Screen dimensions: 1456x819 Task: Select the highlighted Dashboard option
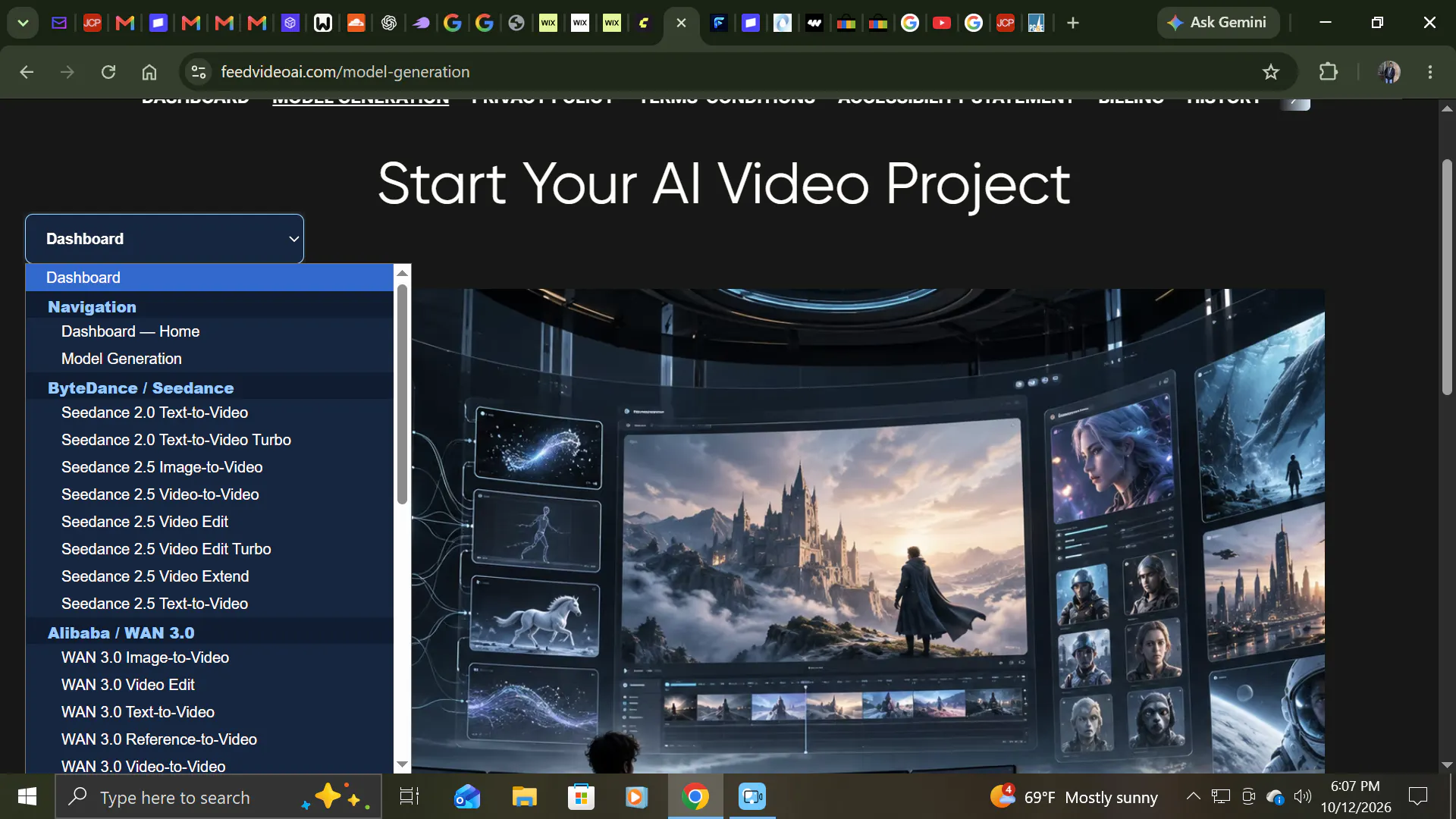point(209,278)
